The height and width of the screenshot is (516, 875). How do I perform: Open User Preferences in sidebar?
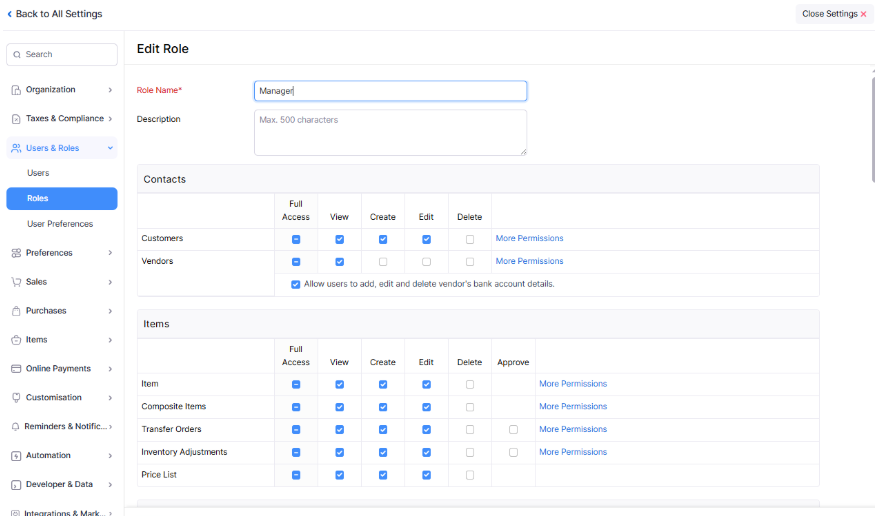(x=60, y=224)
